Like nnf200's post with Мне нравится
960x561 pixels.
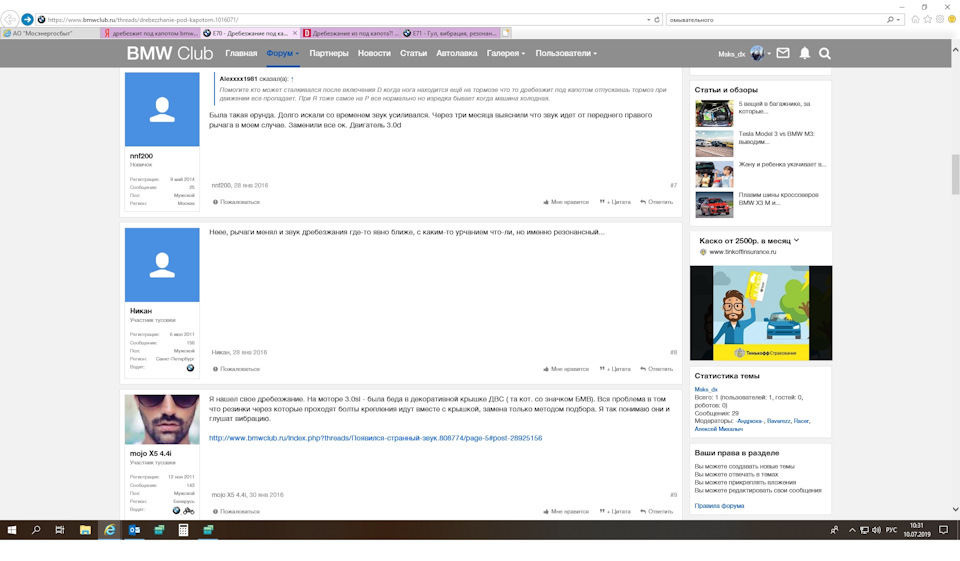(566, 201)
